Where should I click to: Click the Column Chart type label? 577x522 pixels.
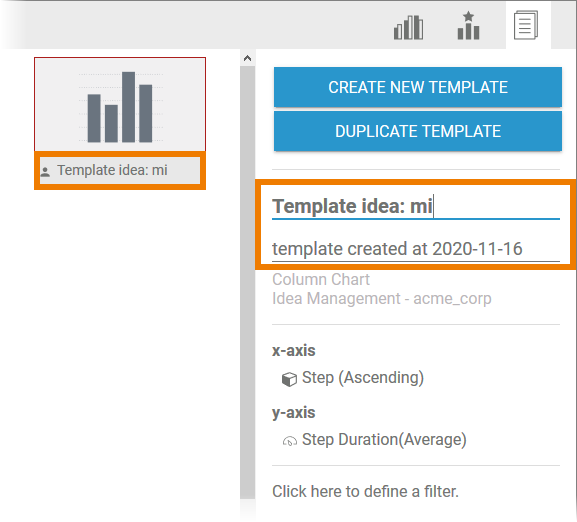[x=321, y=280]
